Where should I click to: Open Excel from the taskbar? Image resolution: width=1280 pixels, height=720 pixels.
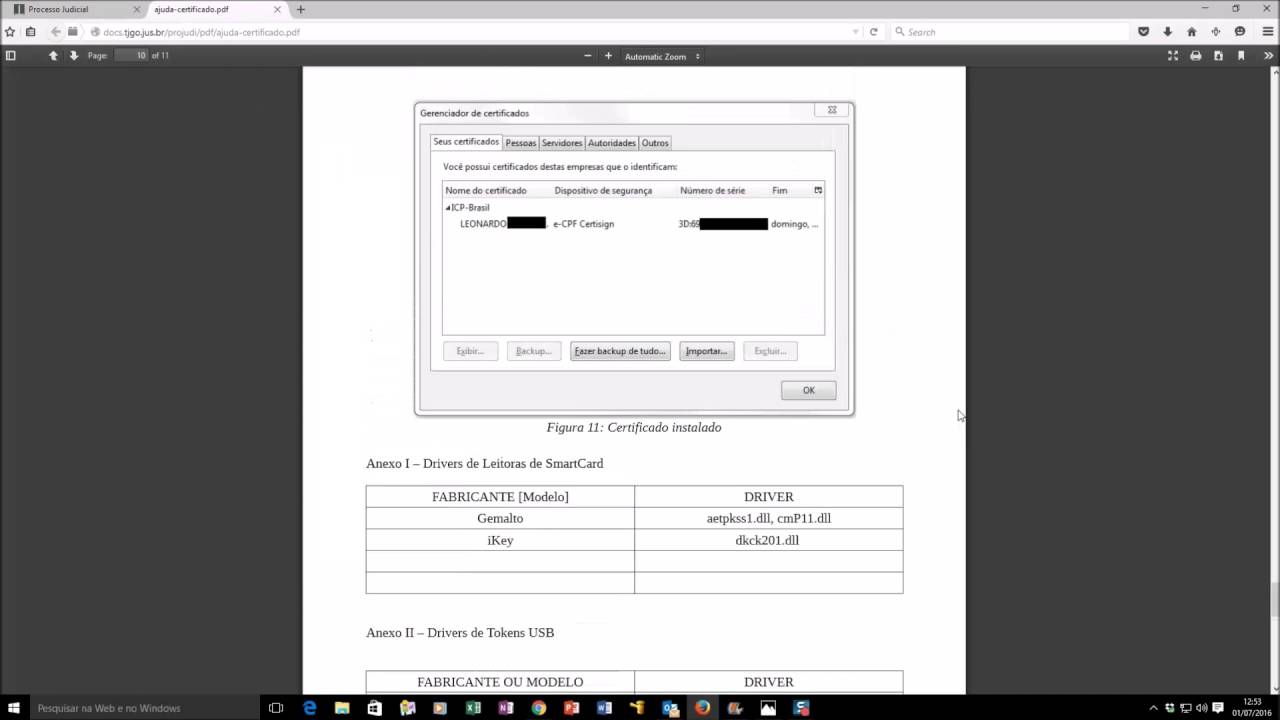pyautogui.click(x=473, y=708)
